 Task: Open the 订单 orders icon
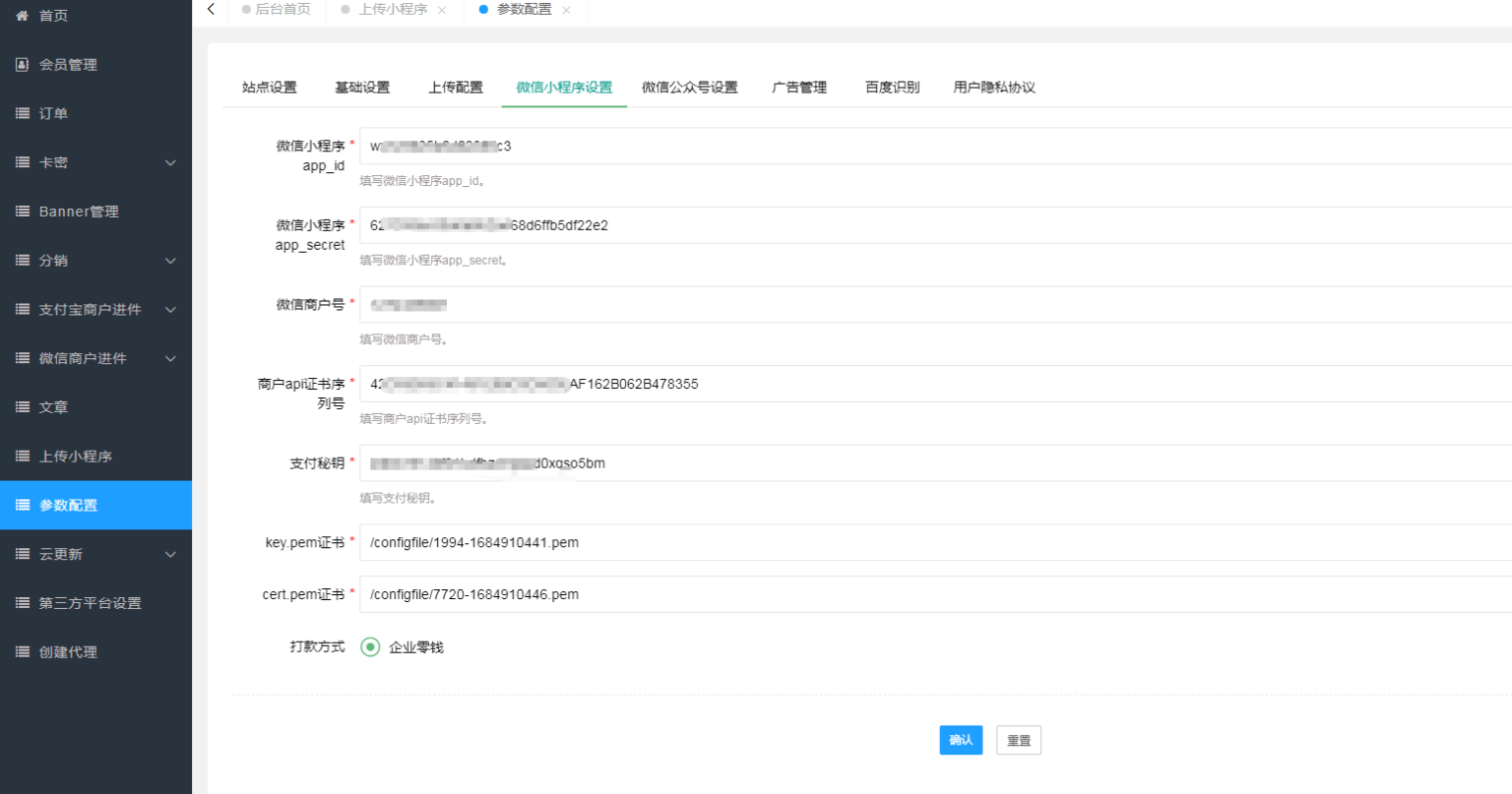(22, 113)
